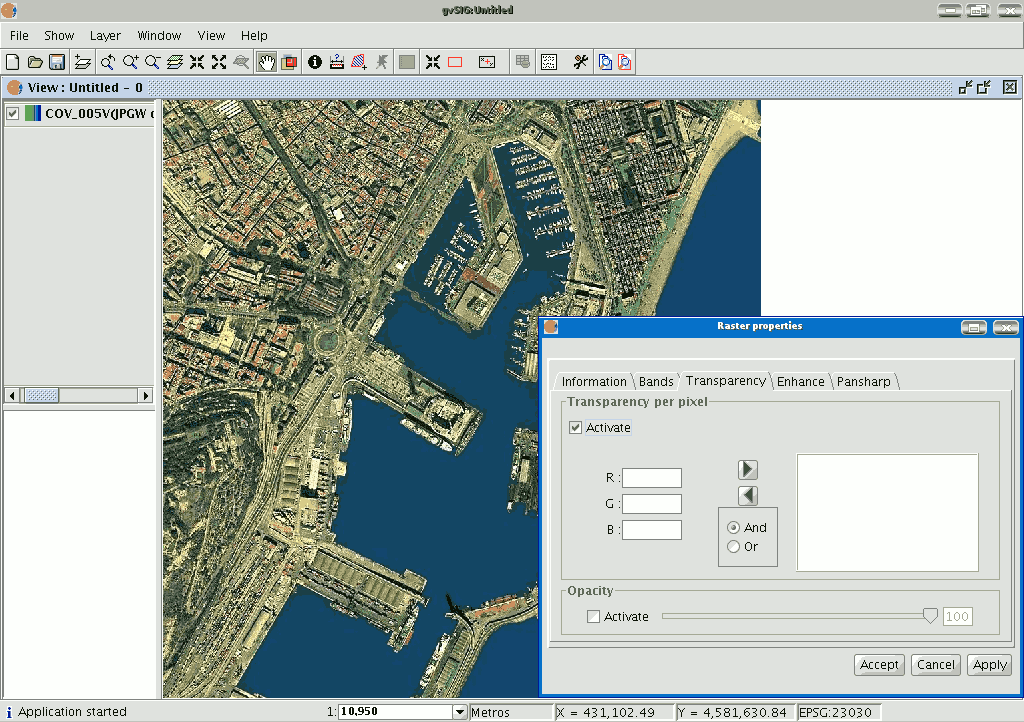Save the project using the floppy disk icon
Screen dimensions: 1024x722
57,62
